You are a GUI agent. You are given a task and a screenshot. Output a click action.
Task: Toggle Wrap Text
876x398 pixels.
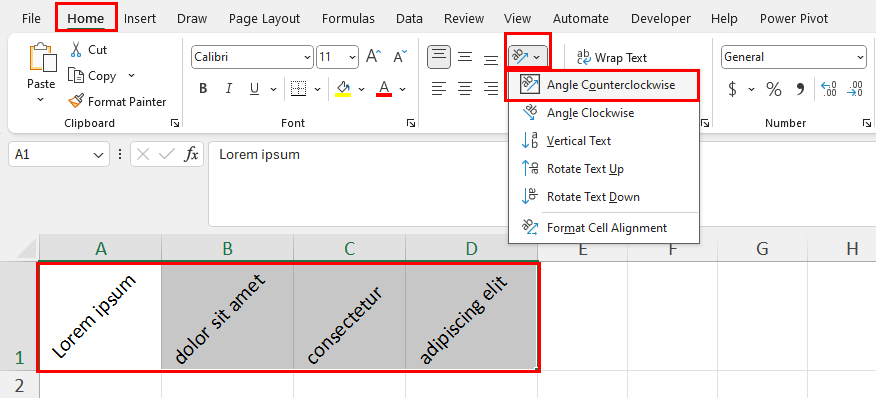point(612,57)
